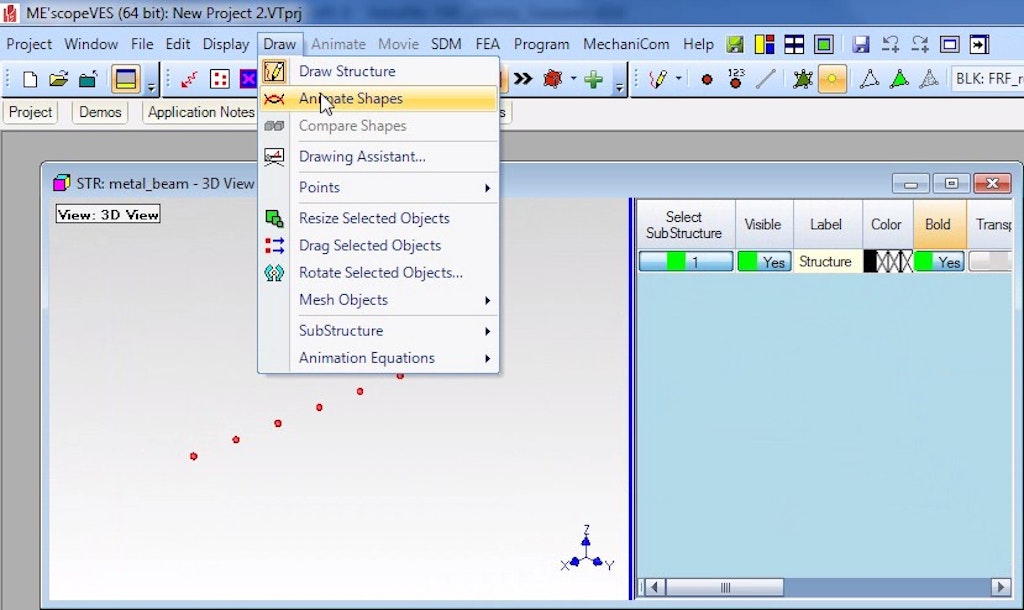Image resolution: width=1024 pixels, height=610 pixels.
Task: Open the first toolbar overflow options arrow
Action: (152, 86)
